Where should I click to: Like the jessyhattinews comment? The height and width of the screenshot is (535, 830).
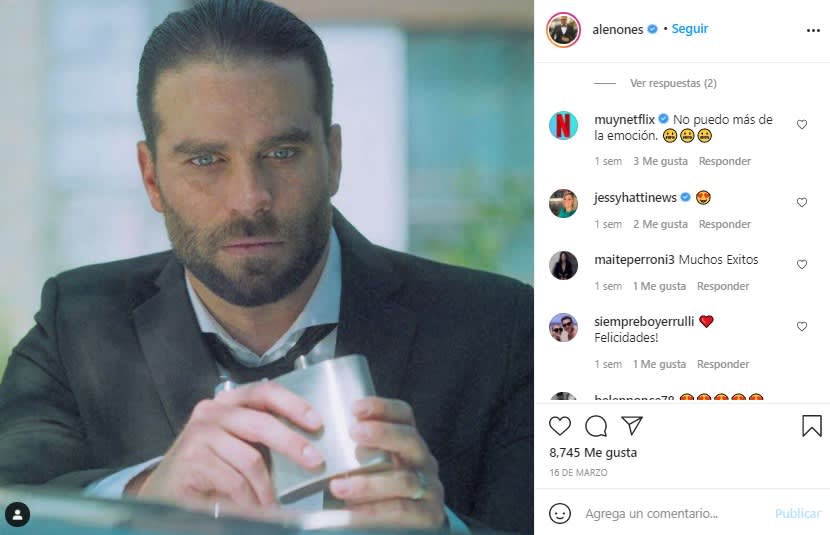click(801, 202)
